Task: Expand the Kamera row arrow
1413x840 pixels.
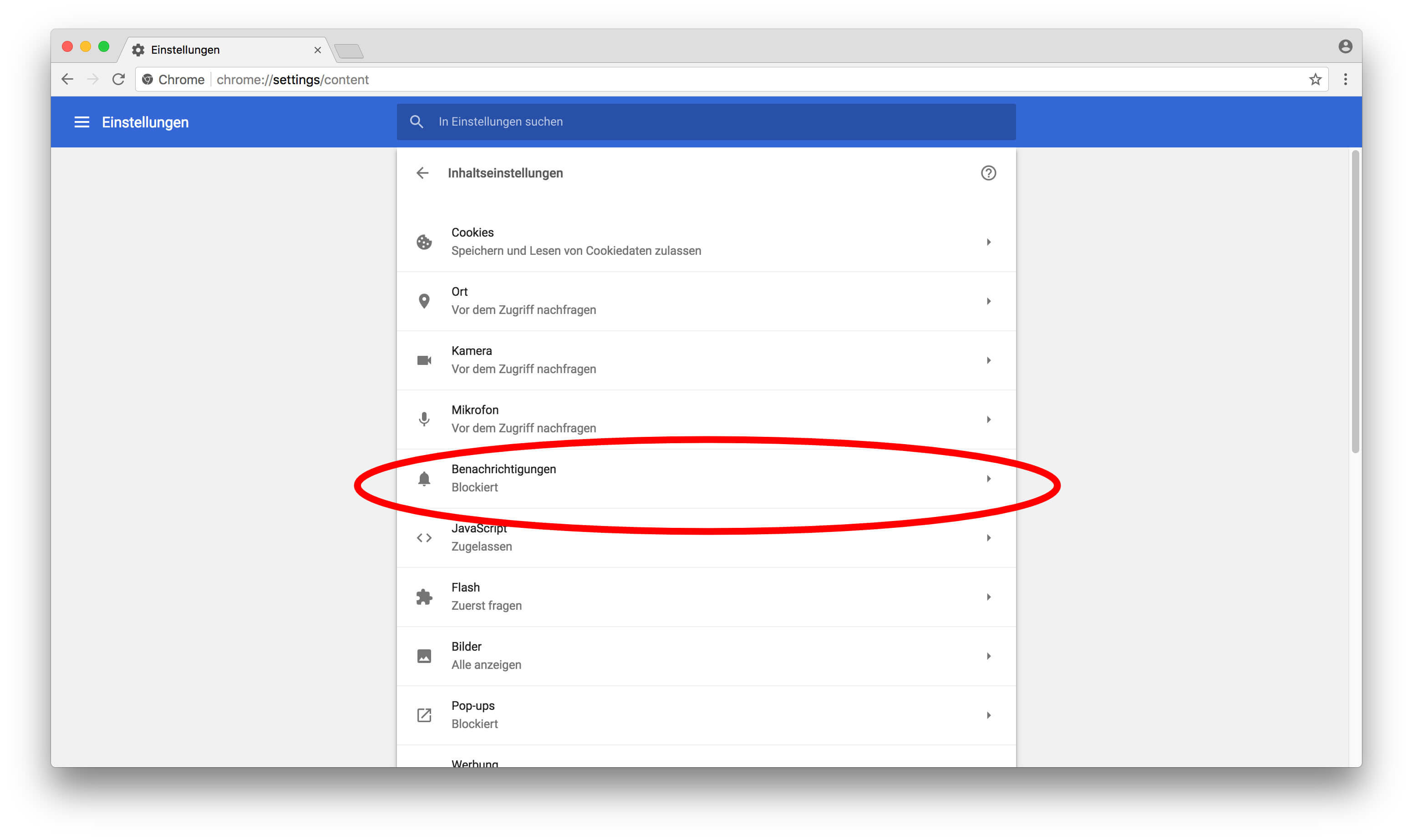Action: [x=988, y=360]
